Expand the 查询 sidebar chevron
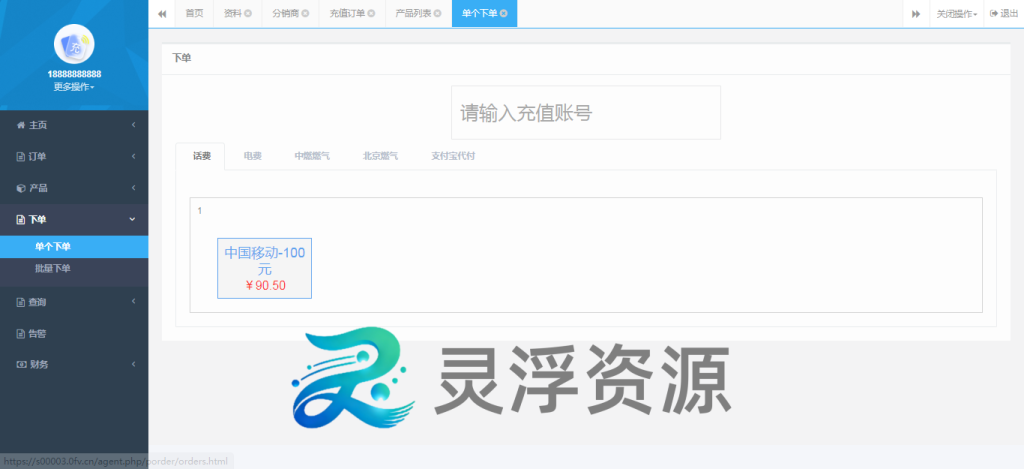 [133, 301]
